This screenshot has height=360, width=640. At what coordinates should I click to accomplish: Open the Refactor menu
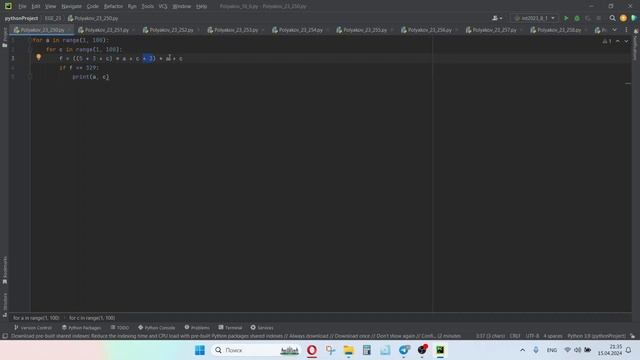[x=113, y=6]
